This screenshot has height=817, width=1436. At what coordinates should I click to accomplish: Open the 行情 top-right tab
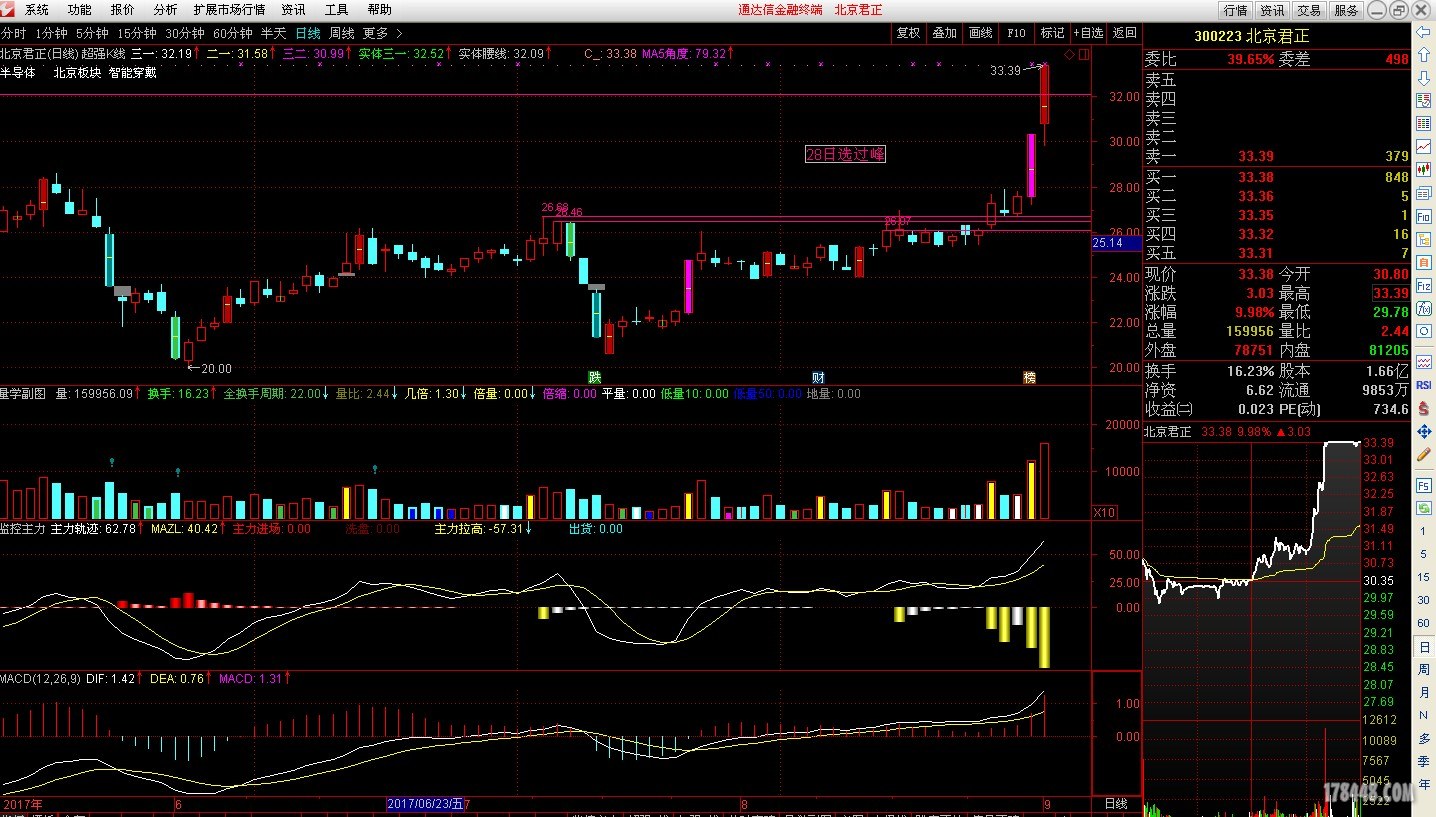click(1236, 10)
